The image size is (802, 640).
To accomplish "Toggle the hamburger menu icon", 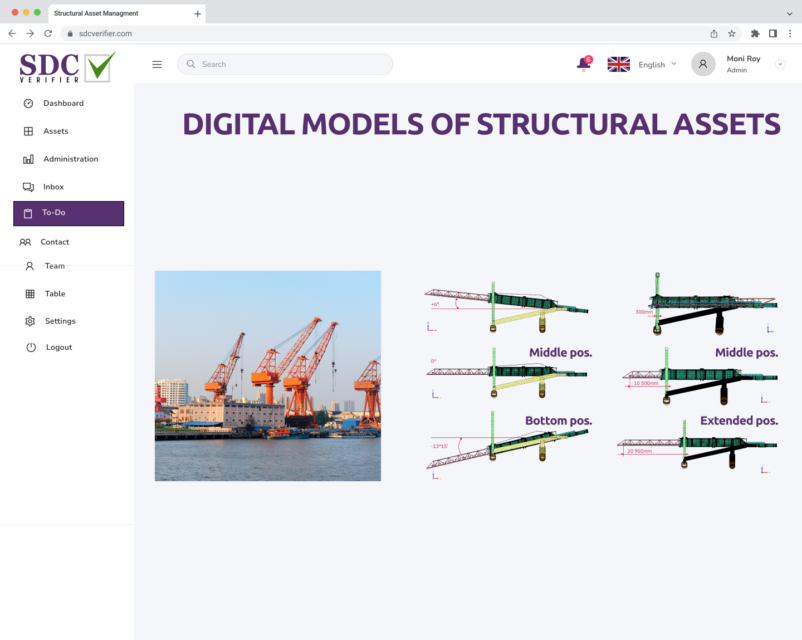I will pos(157,64).
